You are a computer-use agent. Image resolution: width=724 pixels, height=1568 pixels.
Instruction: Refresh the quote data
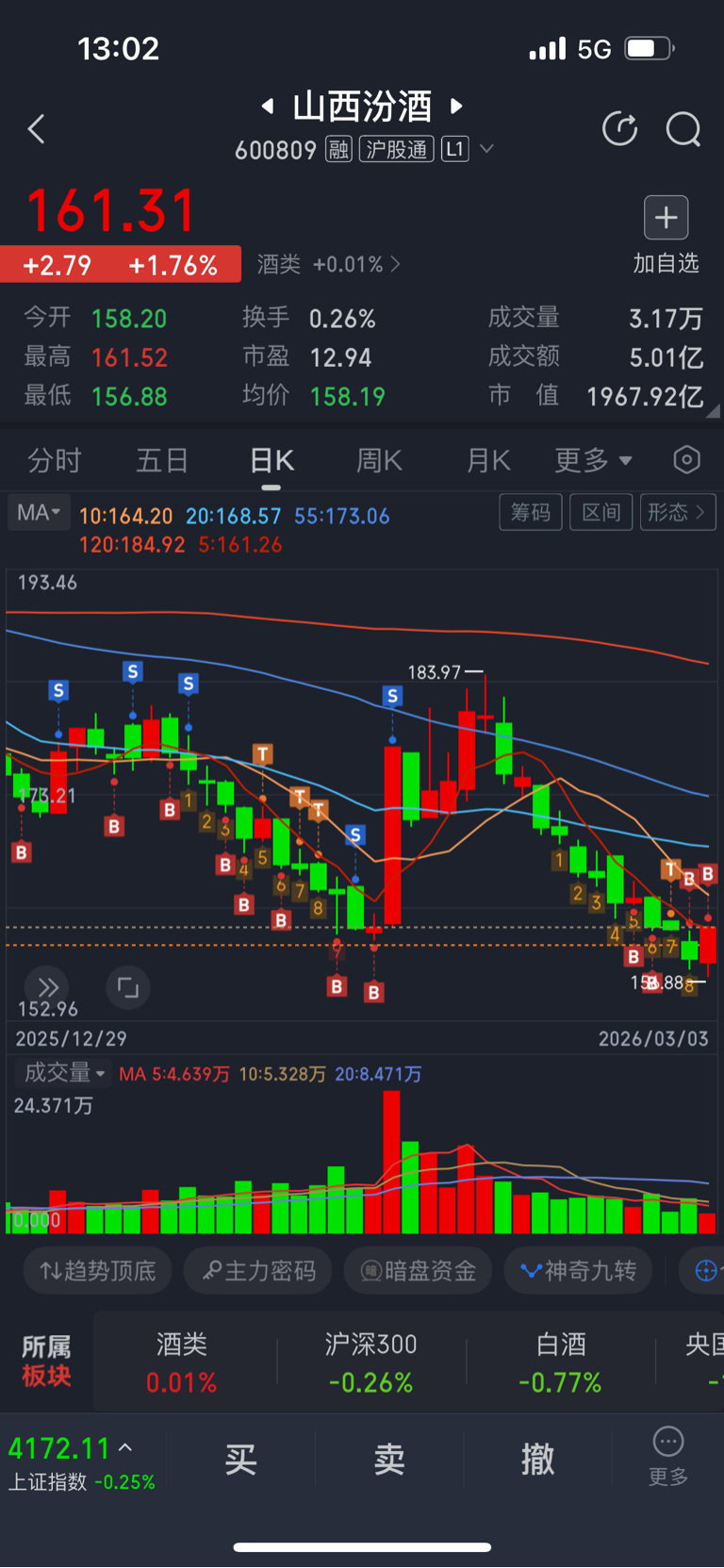coord(620,129)
